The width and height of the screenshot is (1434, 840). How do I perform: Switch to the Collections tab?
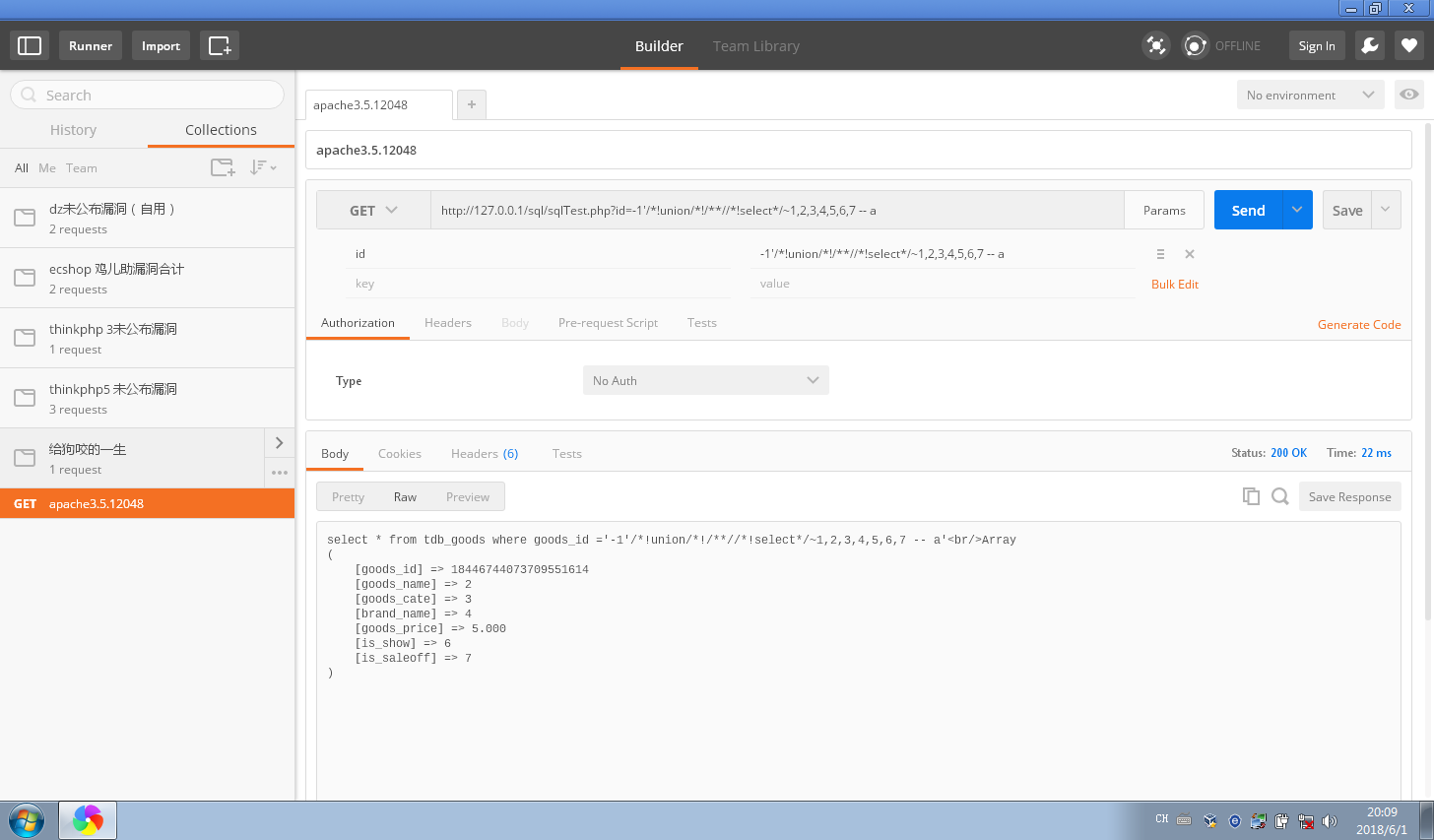tap(221, 130)
